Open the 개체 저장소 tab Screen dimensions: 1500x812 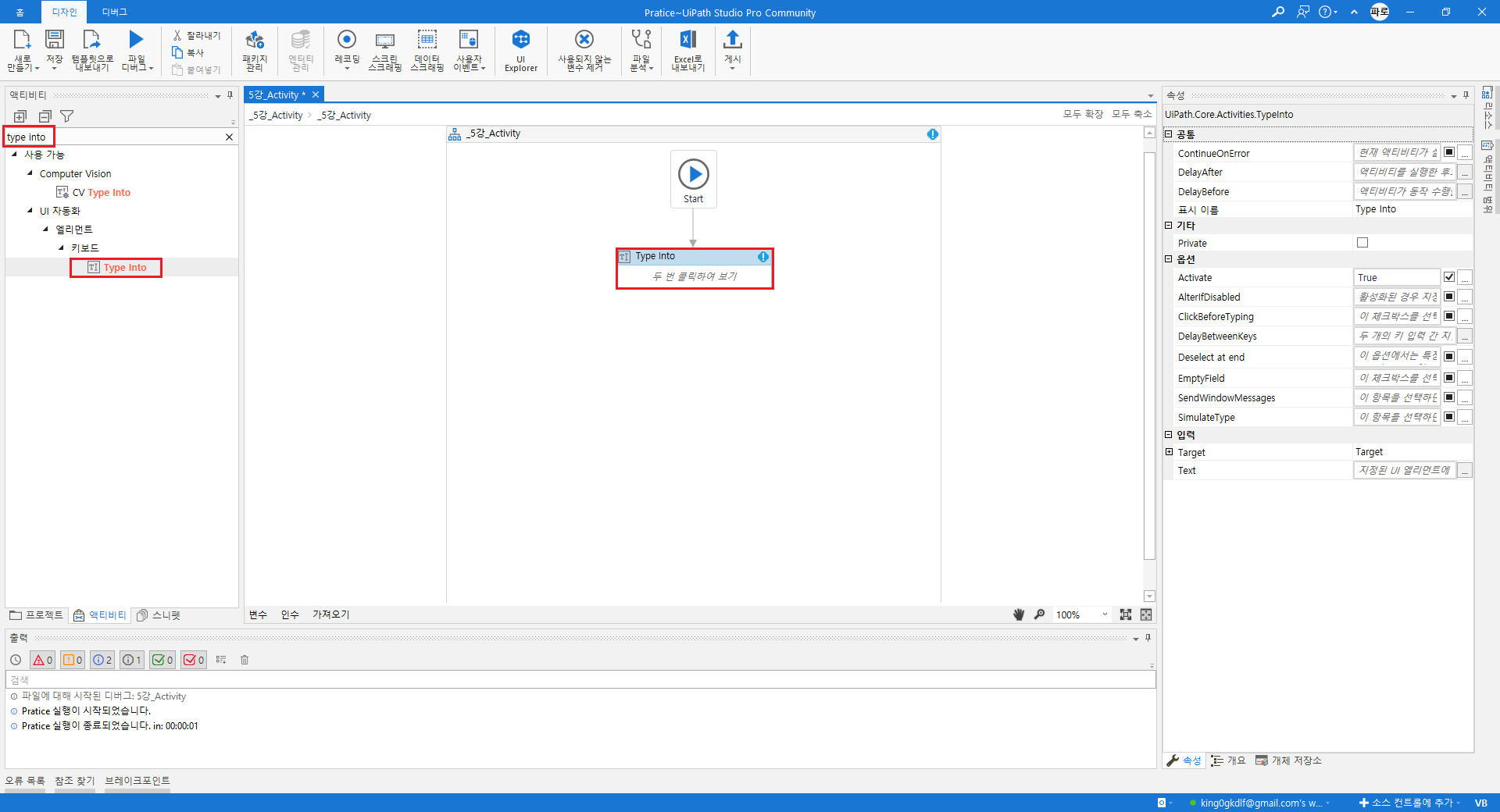tap(1288, 760)
